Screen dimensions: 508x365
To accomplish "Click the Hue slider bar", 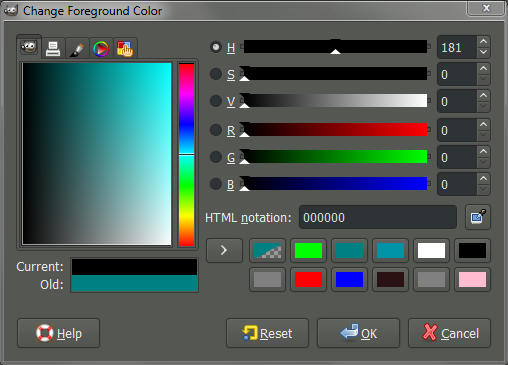I will click(335, 47).
